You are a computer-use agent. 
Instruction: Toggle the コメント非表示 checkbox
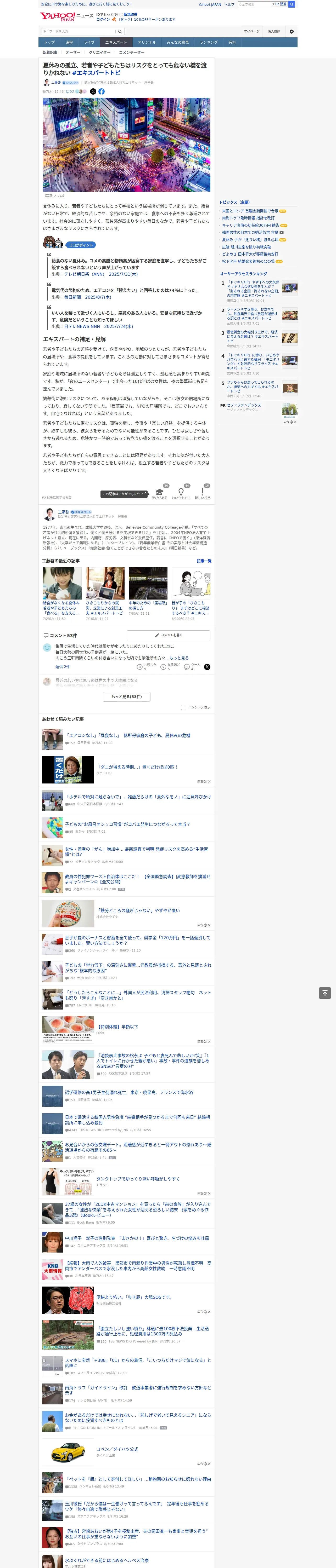[183, 707]
